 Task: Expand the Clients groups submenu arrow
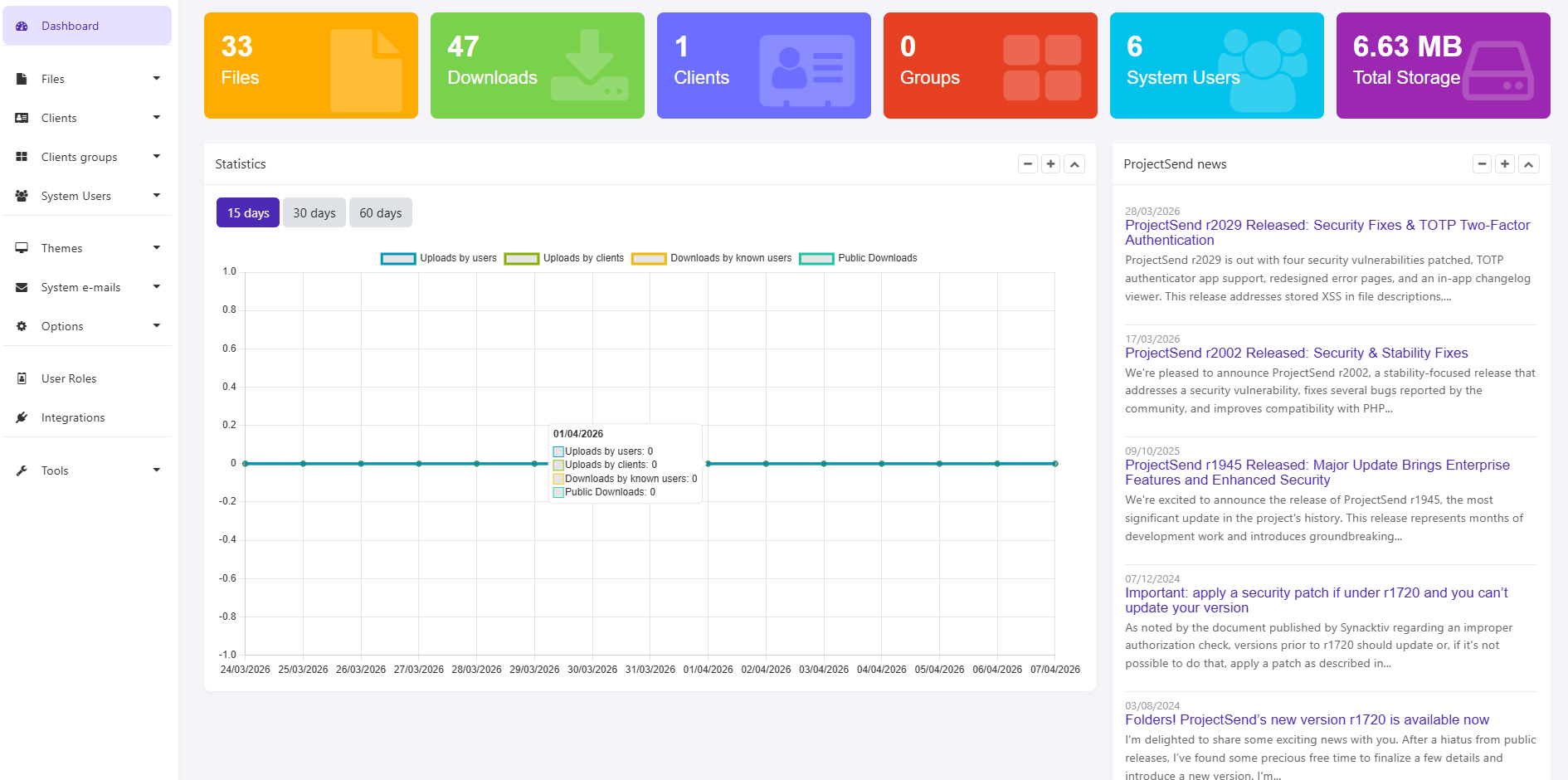click(x=157, y=157)
